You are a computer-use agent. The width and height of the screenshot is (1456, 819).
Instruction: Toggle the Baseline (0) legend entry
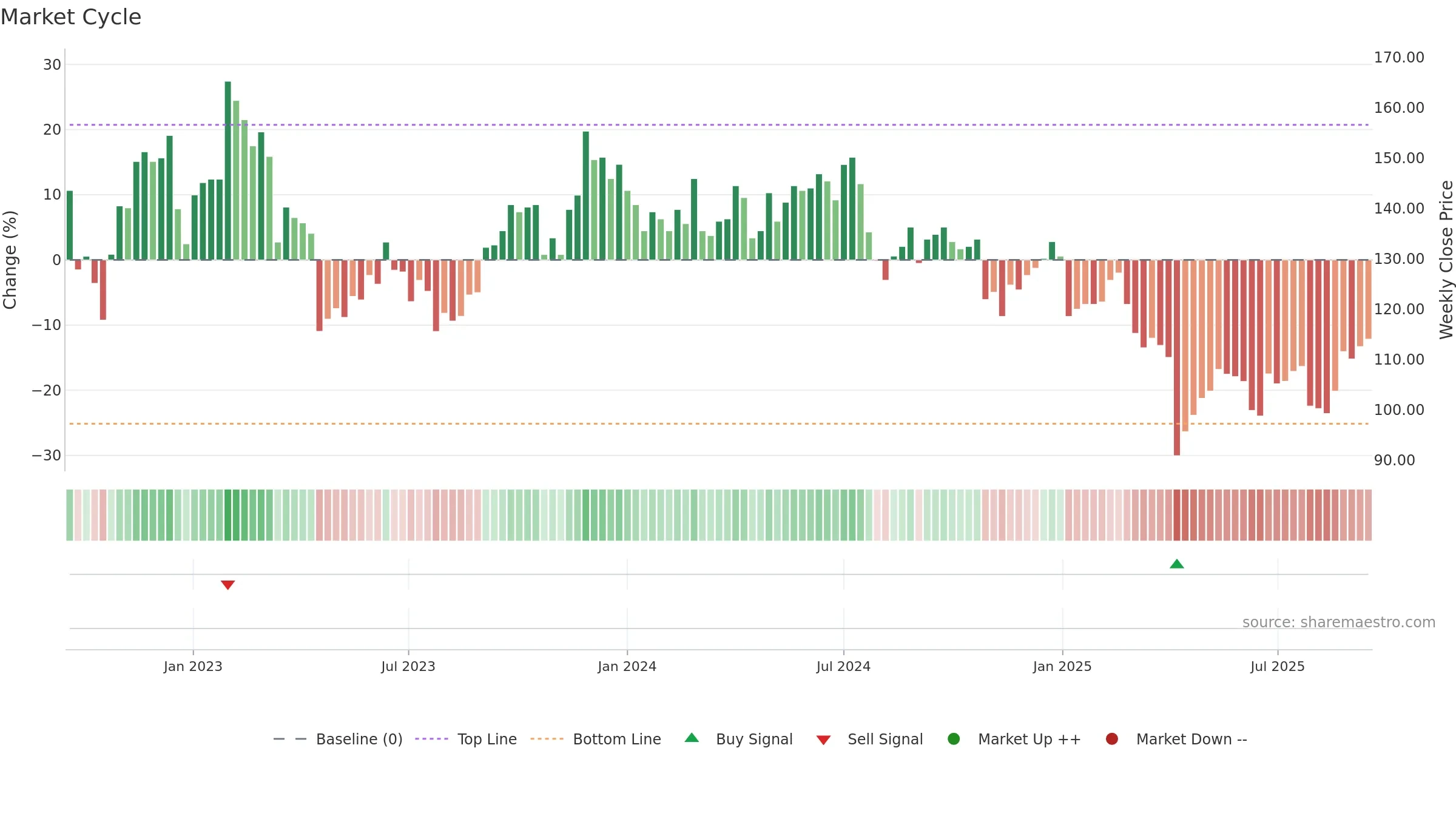(x=338, y=739)
